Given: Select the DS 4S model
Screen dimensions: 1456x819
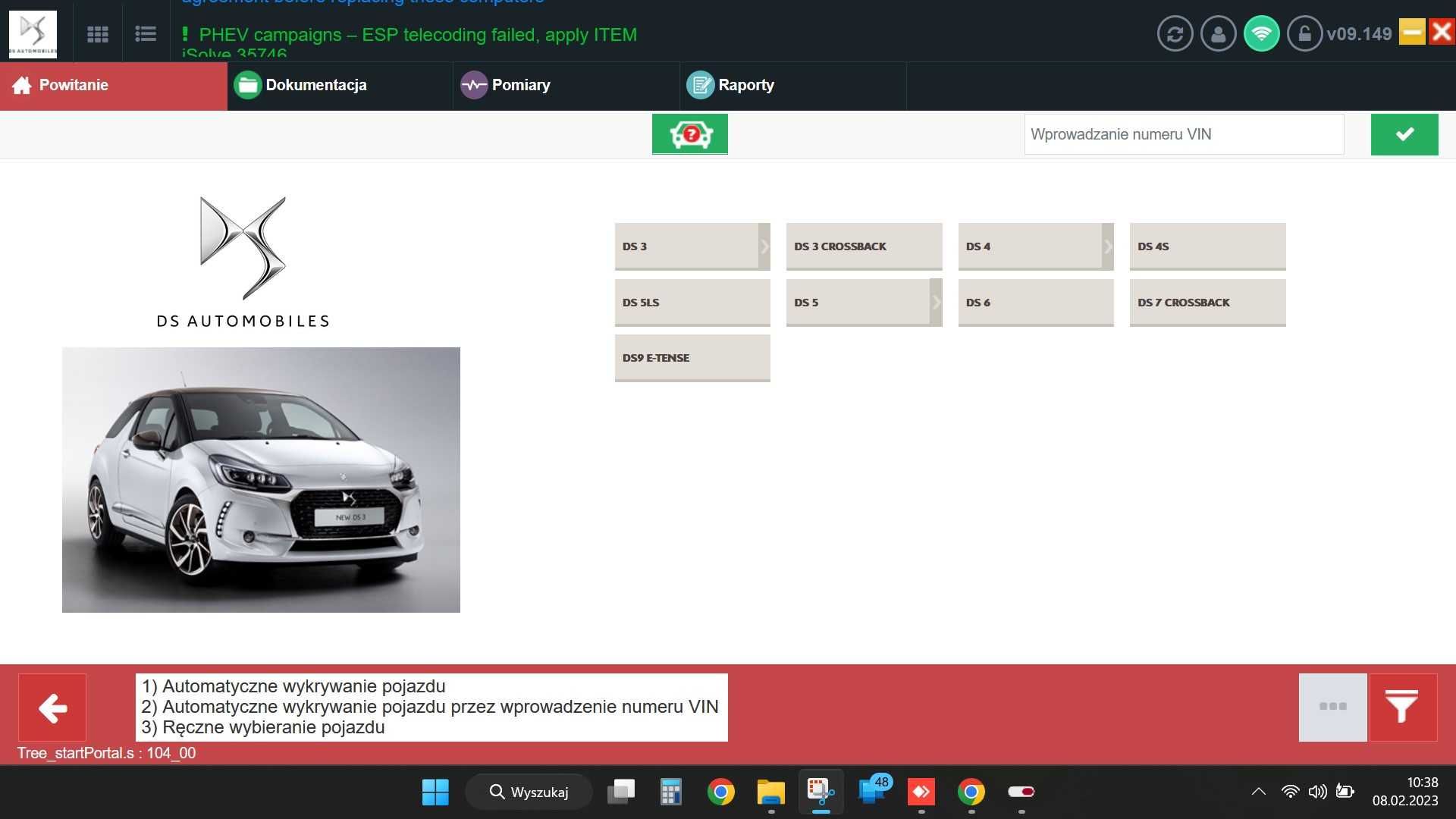Looking at the screenshot, I should coord(1207,246).
